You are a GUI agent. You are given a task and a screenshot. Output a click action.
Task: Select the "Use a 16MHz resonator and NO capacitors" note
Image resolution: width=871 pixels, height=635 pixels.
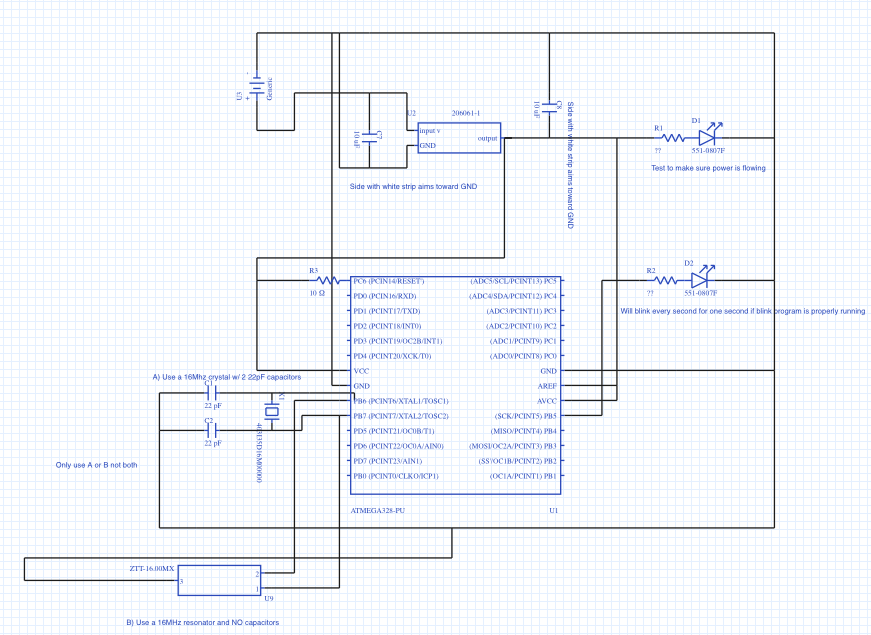coord(203,622)
